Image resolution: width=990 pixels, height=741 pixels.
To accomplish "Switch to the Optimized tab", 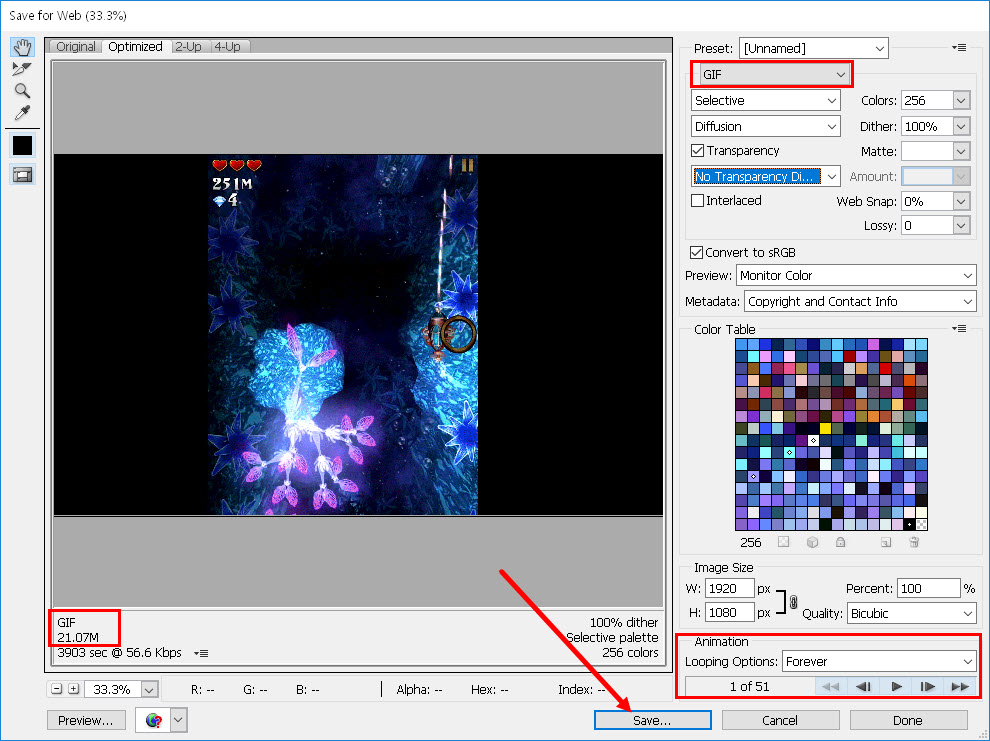I will click(135, 47).
